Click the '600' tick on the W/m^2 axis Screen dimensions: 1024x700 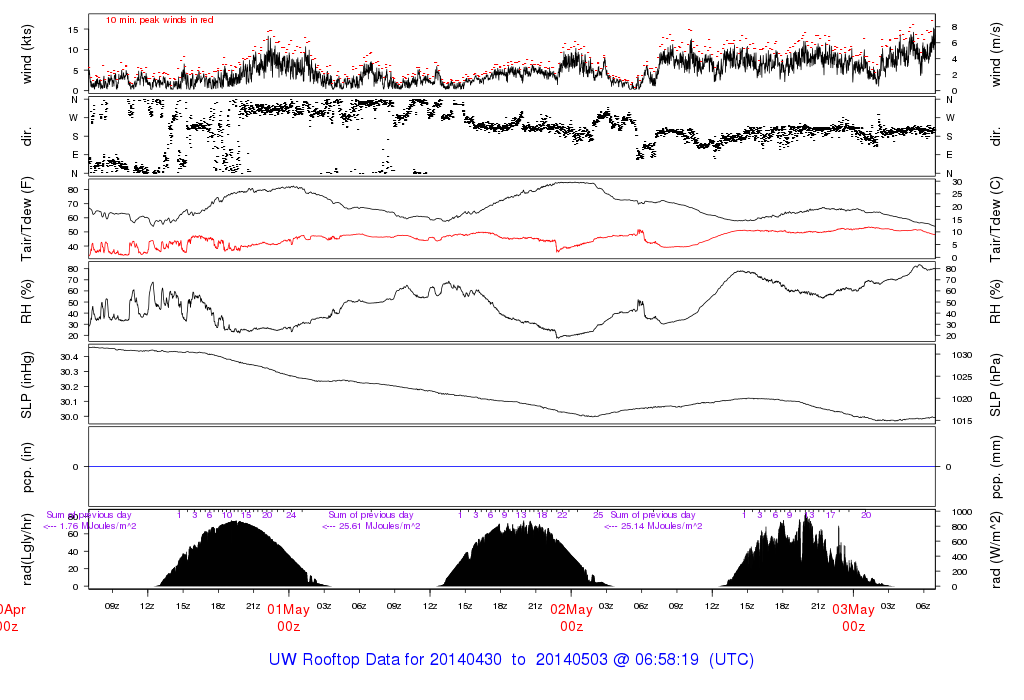coord(959,542)
